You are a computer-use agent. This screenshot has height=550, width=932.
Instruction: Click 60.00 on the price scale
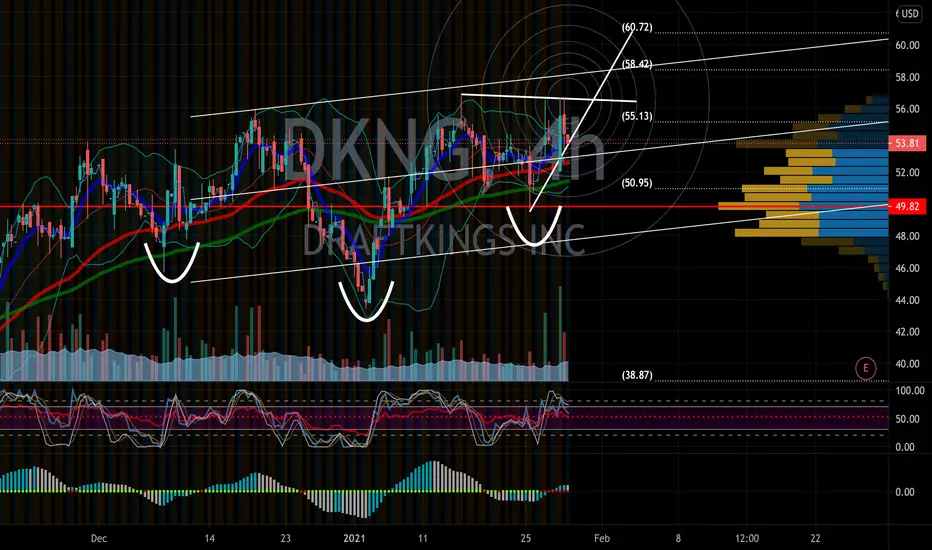coord(907,45)
